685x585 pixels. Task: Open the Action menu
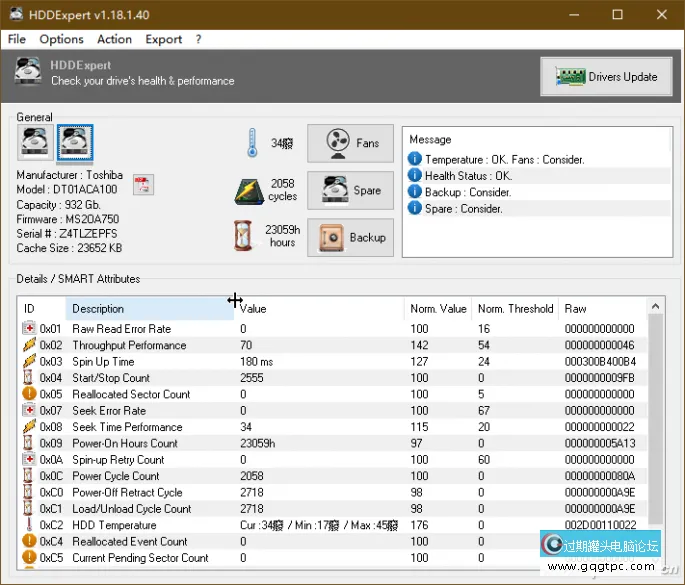(x=114, y=39)
